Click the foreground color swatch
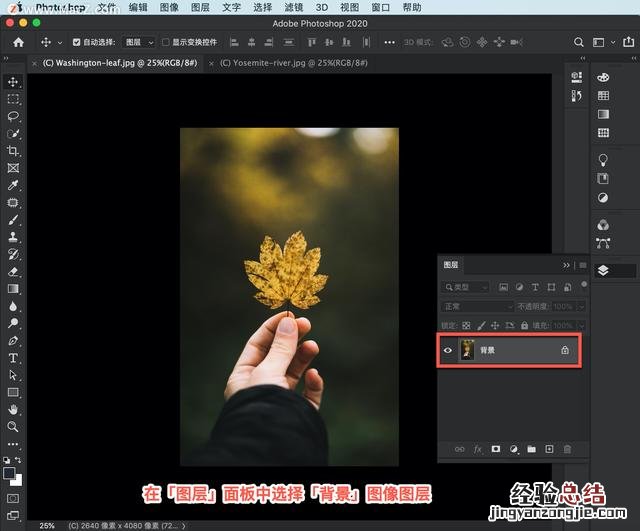Screen dimensions: 640x531 click(x=9, y=473)
